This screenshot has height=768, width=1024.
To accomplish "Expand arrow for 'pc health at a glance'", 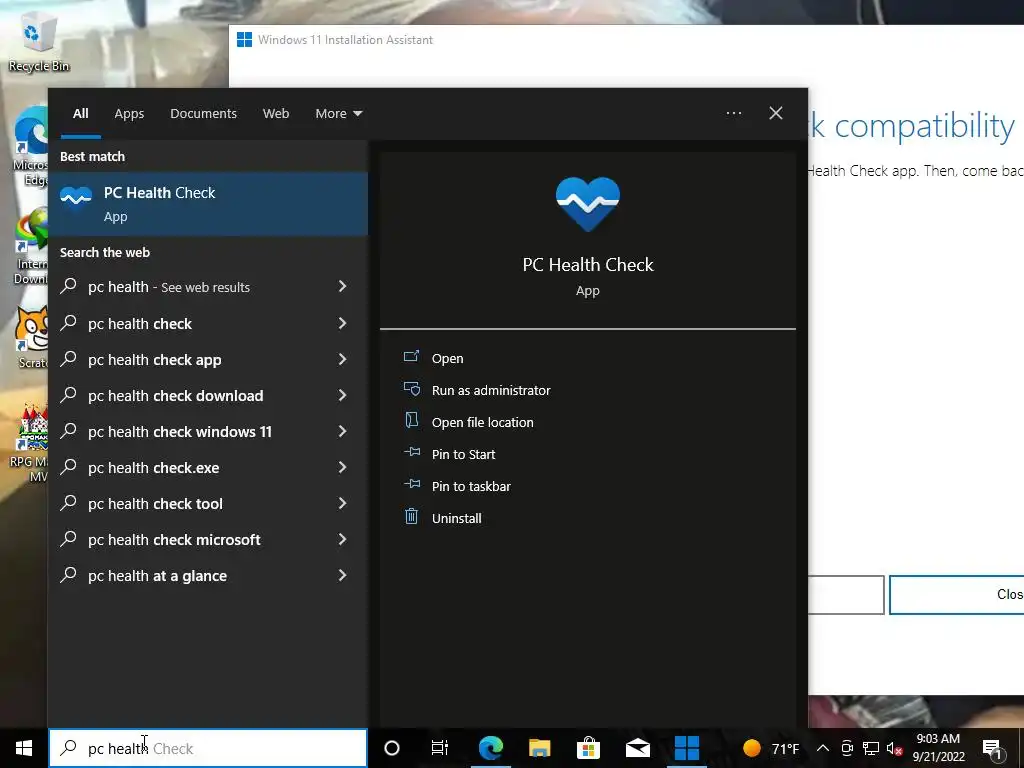I will [342, 575].
